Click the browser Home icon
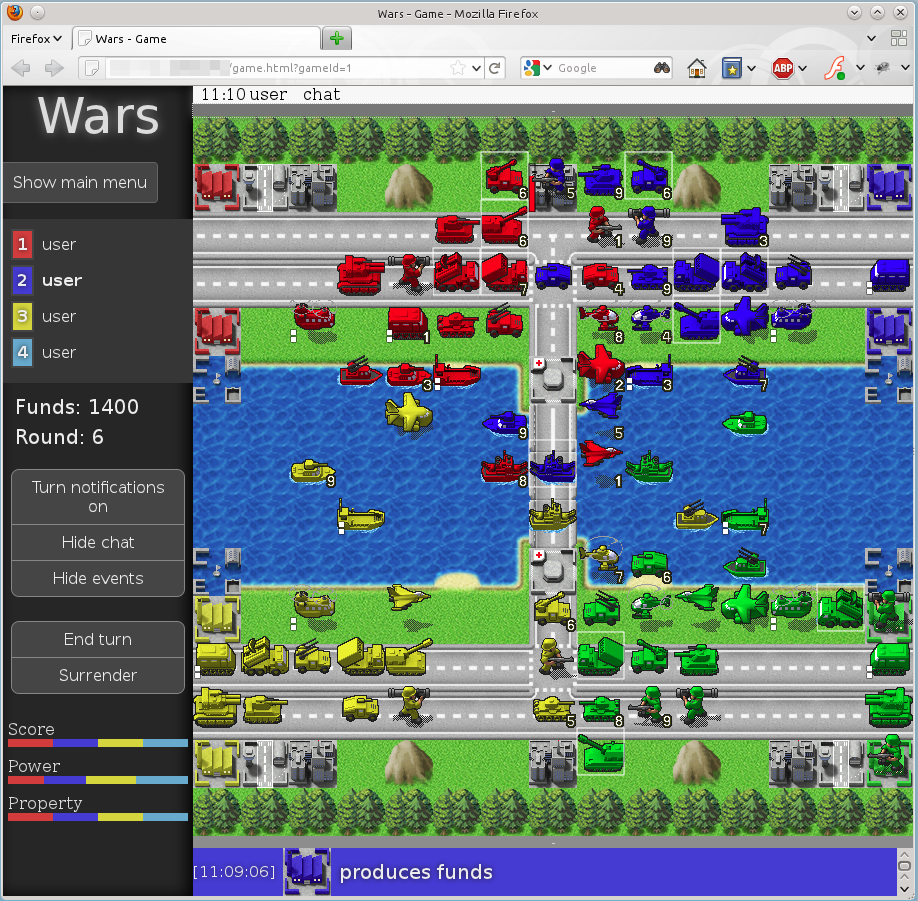The width and height of the screenshot is (918, 901). click(x=697, y=68)
